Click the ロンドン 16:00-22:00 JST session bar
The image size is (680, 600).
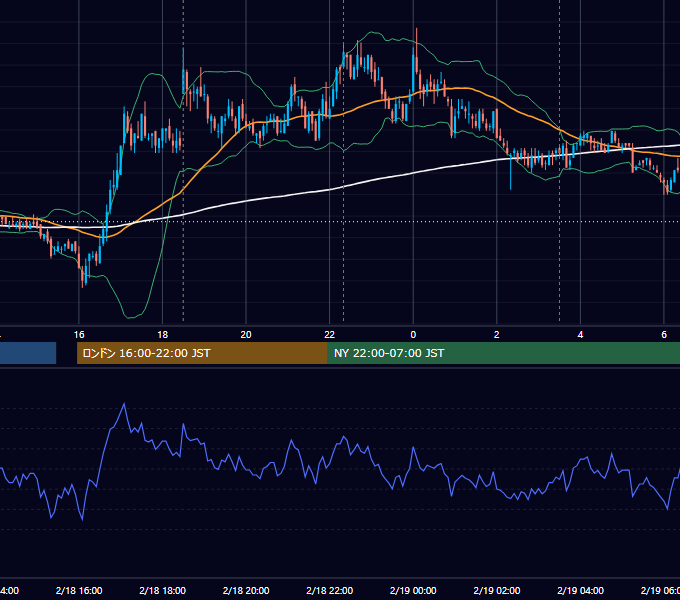tap(202, 353)
